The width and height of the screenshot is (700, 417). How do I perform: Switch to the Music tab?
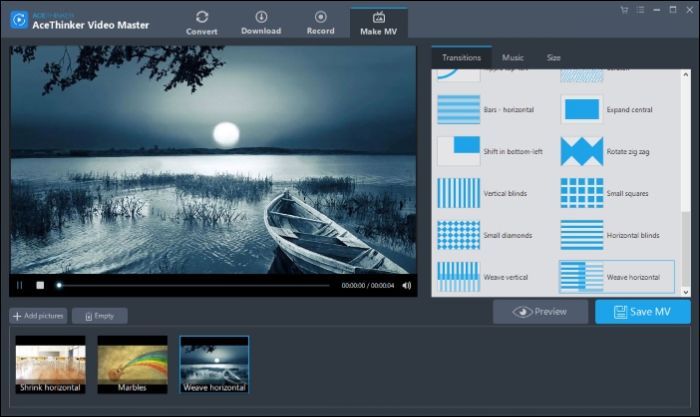click(512, 58)
